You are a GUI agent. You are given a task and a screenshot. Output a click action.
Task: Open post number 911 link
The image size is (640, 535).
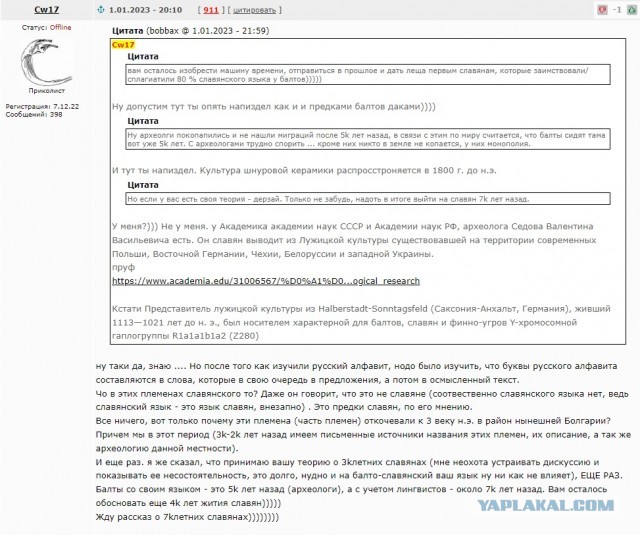click(x=211, y=10)
